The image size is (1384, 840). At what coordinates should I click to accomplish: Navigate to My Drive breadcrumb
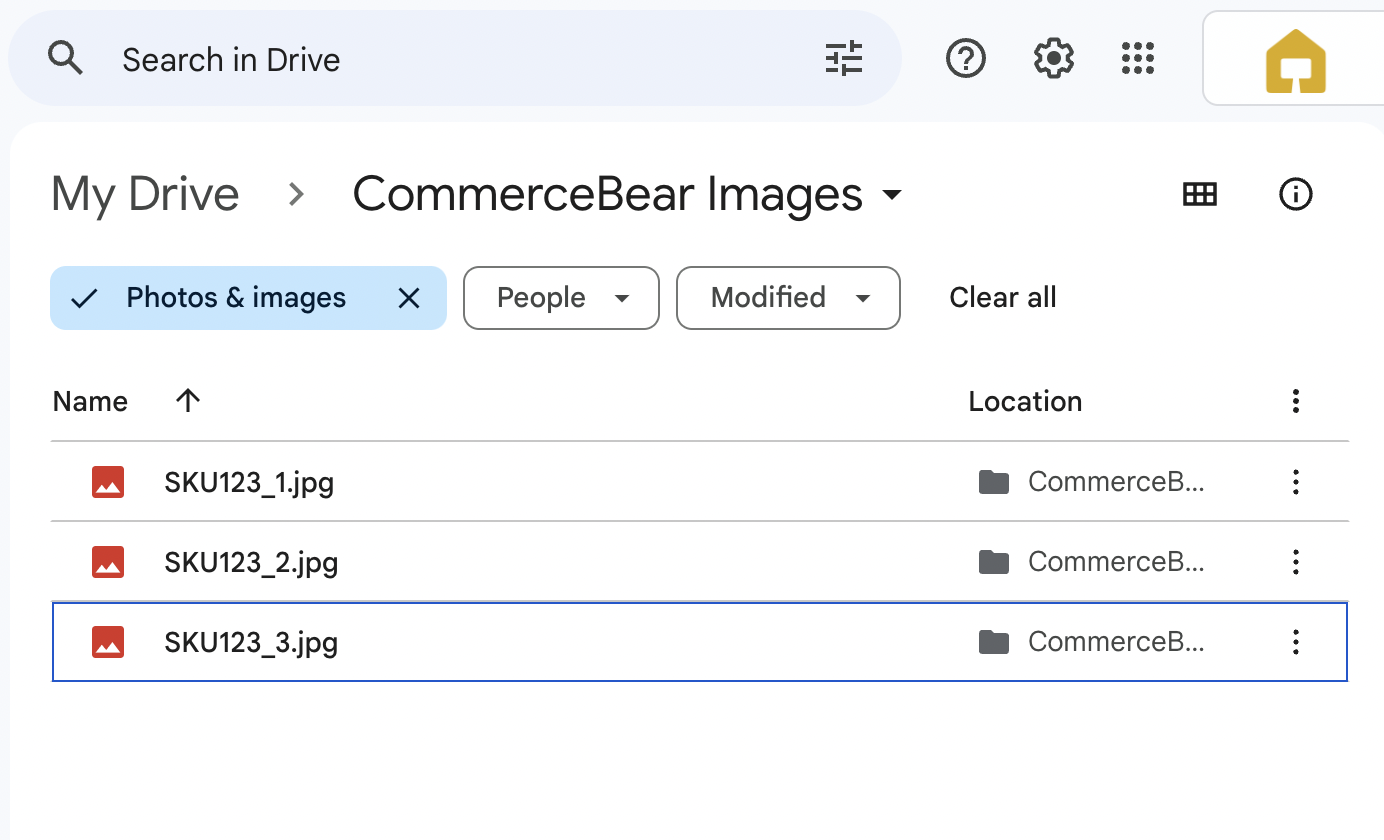[x=144, y=194]
